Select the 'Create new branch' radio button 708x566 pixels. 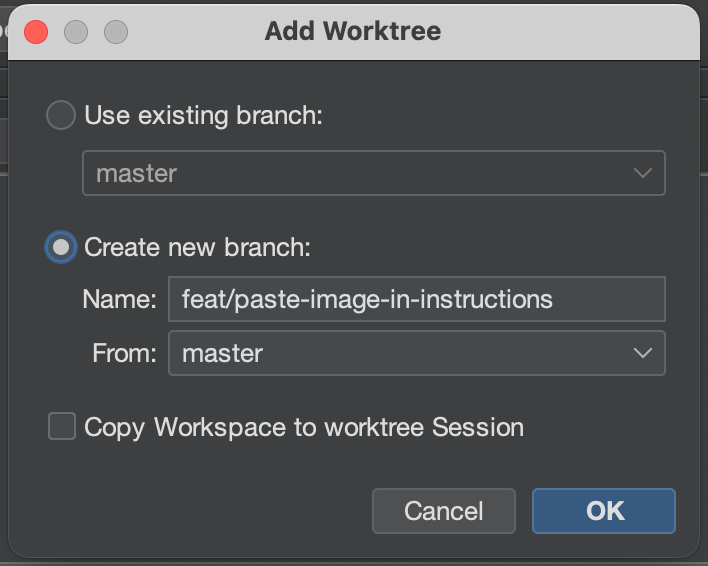[61, 247]
